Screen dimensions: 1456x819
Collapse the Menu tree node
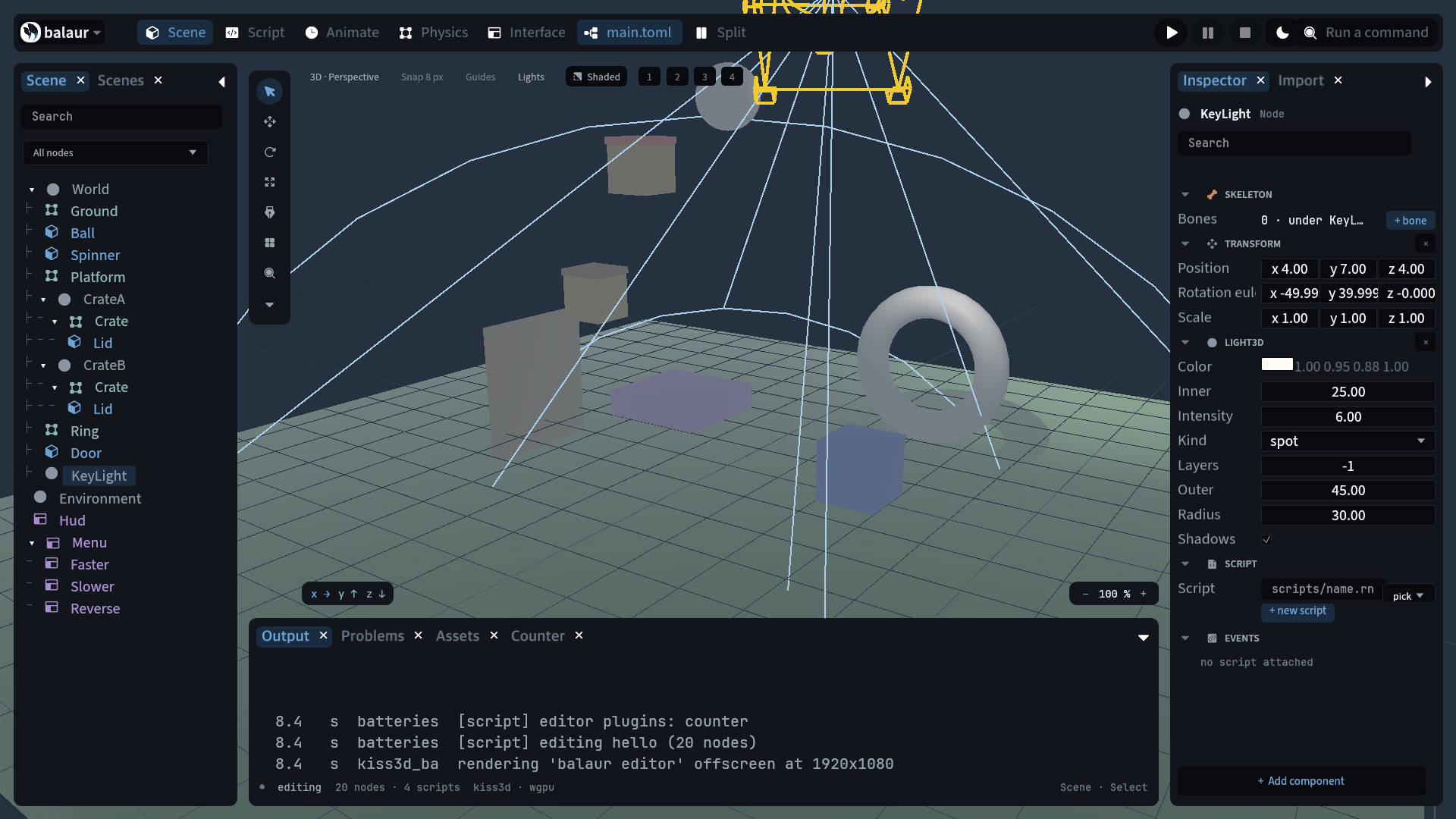32,544
